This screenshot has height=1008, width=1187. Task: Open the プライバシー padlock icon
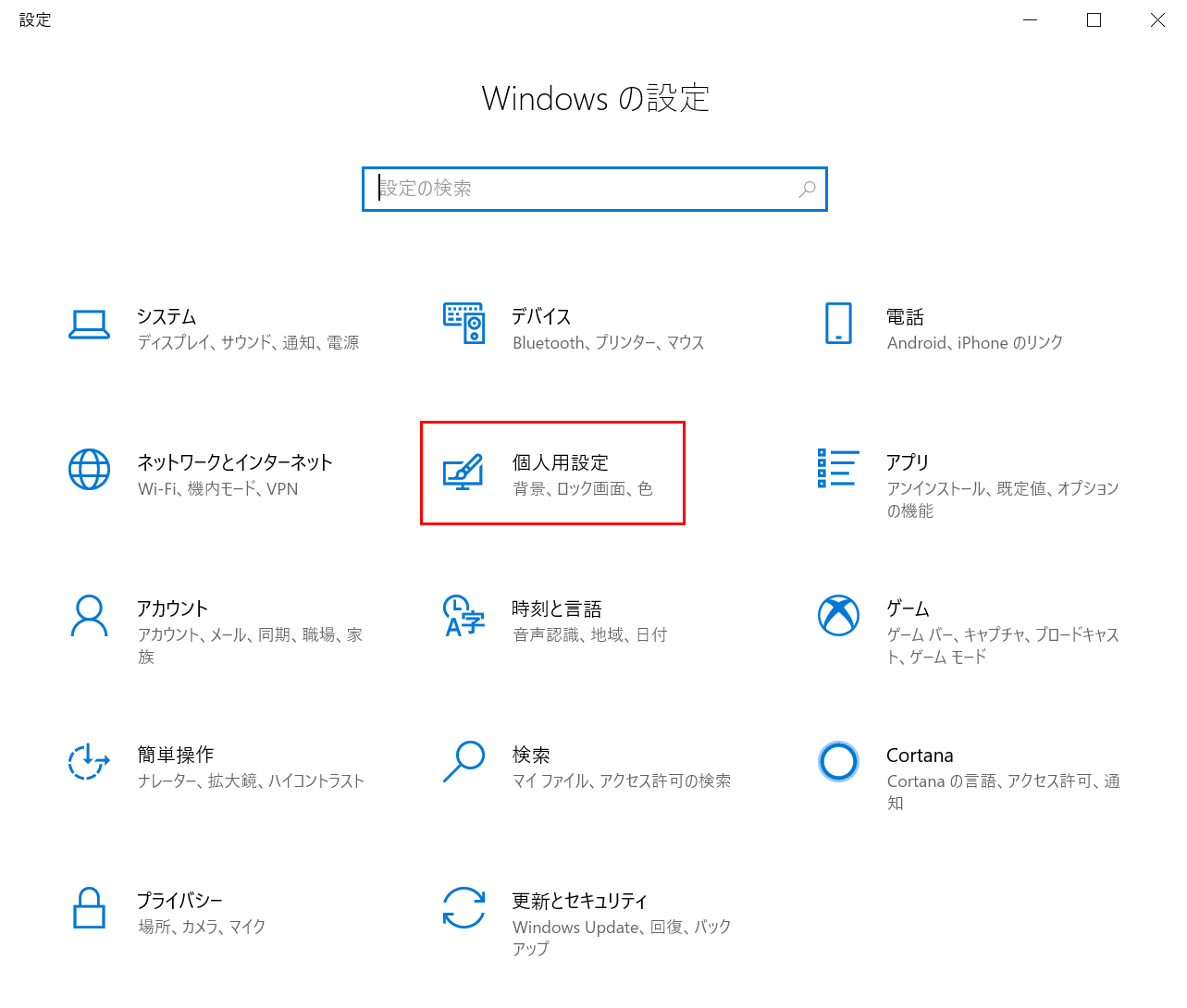point(90,907)
